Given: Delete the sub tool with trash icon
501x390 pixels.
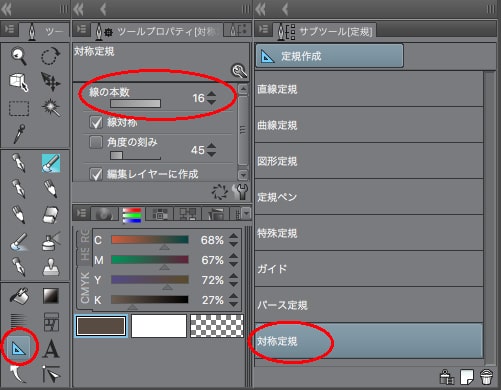Looking at the screenshot, I should tap(487, 377).
